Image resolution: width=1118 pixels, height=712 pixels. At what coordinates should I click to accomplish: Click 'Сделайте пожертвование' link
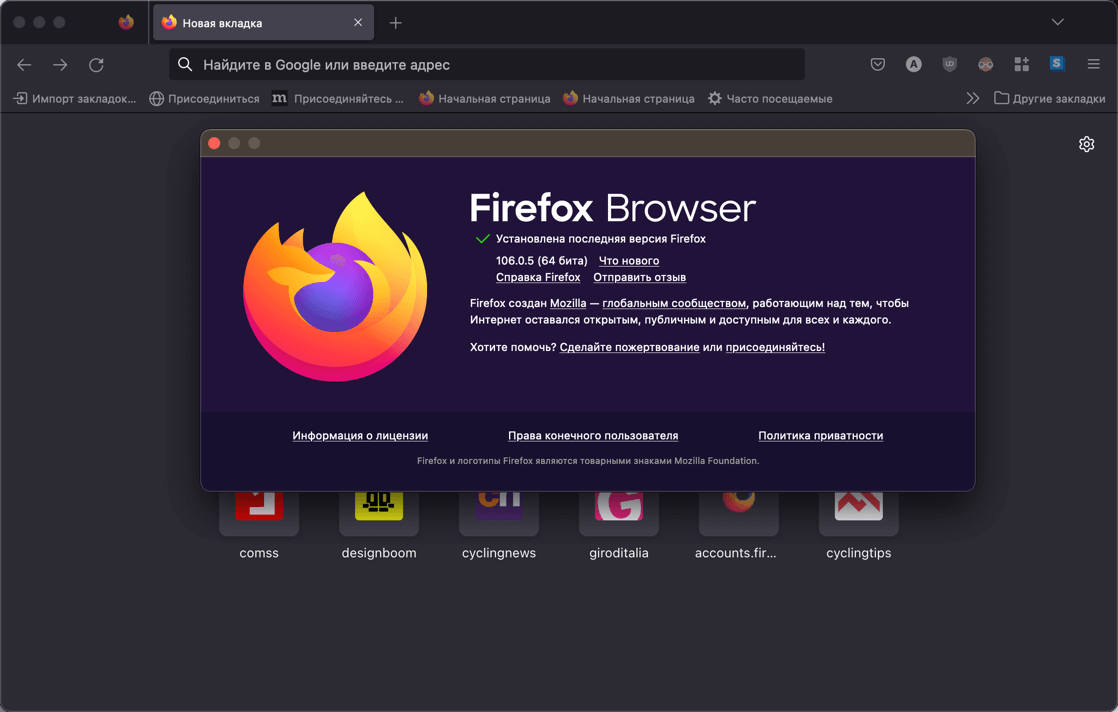pos(630,347)
